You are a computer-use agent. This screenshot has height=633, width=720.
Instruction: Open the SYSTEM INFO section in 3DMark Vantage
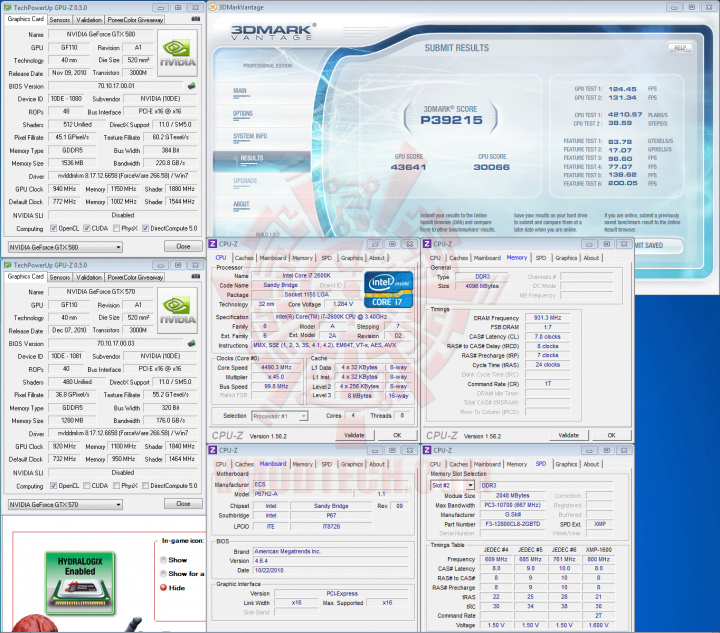pyautogui.click(x=250, y=136)
